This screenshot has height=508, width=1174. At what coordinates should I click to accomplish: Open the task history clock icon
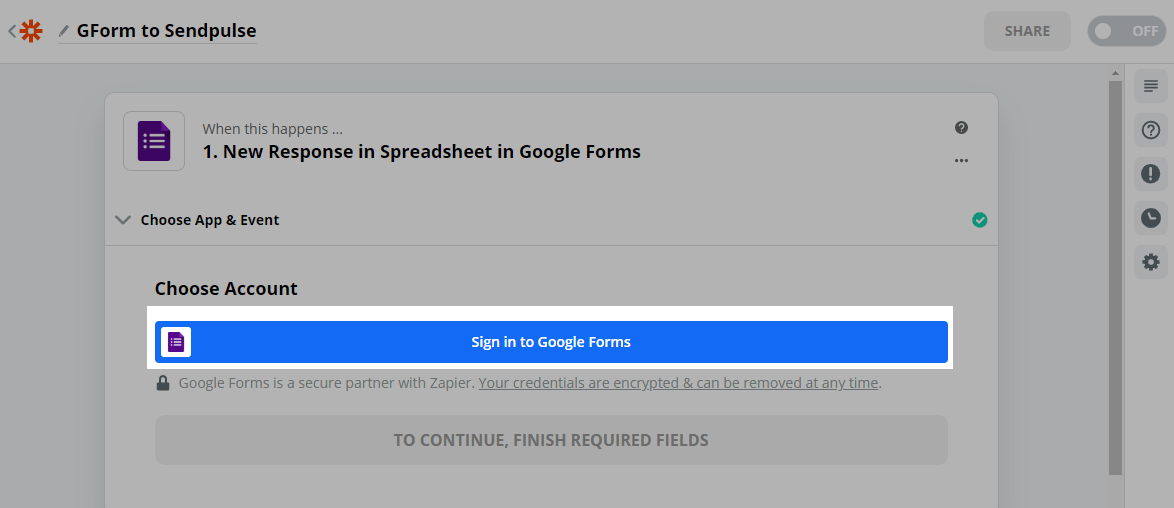1151,218
